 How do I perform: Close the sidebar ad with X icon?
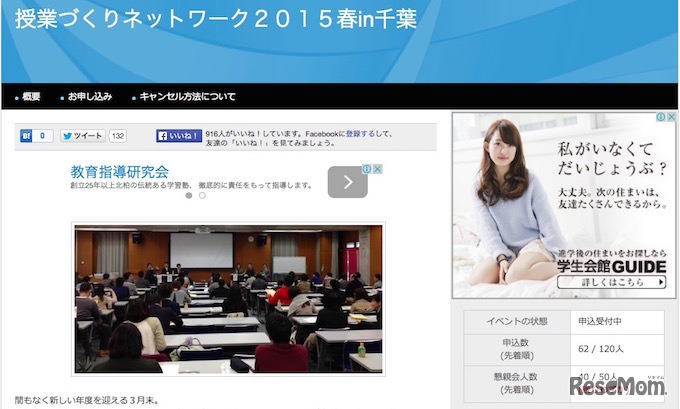click(671, 117)
